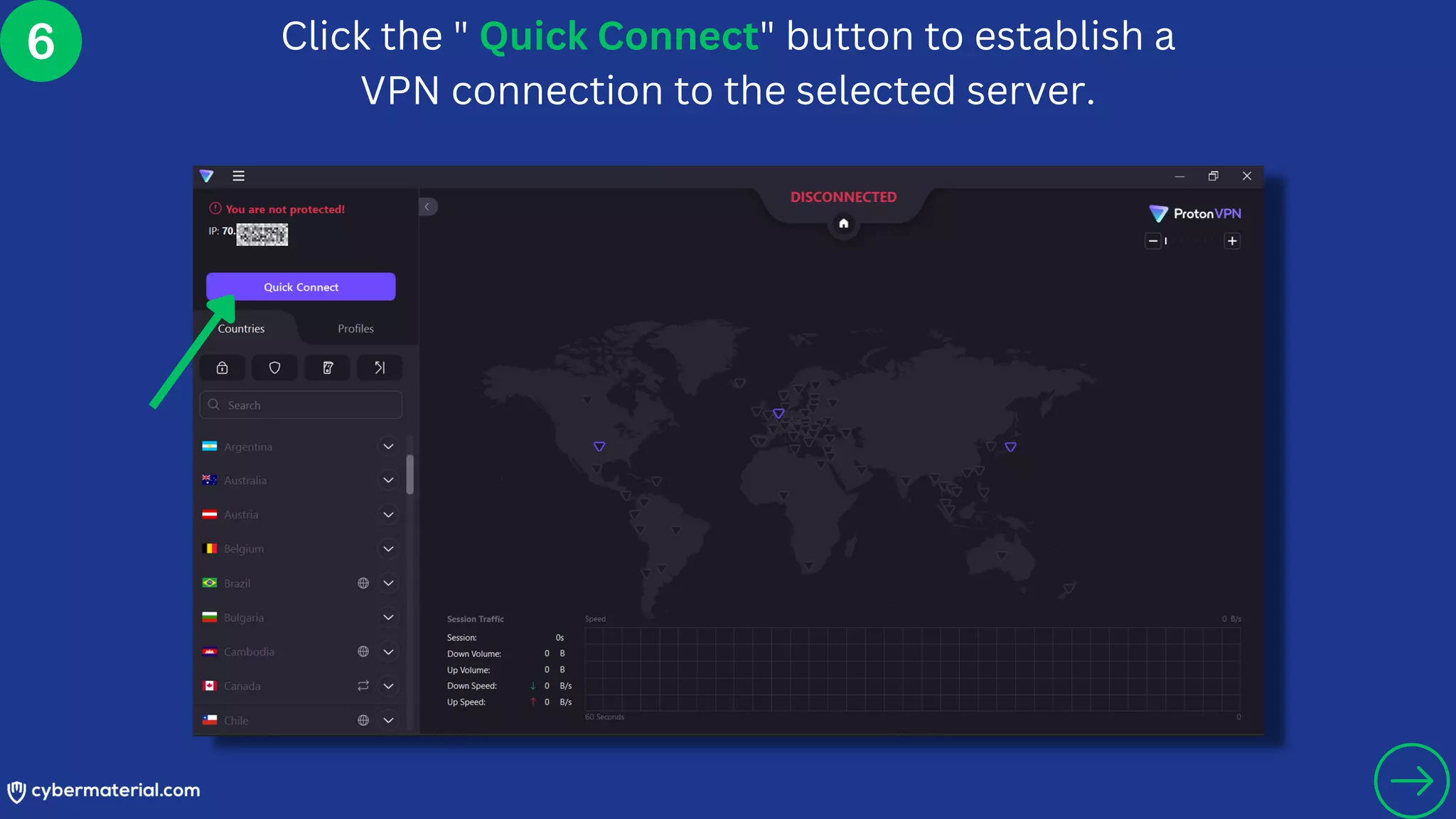The image size is (1456, 819).
Task: Click the cybermaterial.com link
Action: pyautogui.click(x=104, y=791)
